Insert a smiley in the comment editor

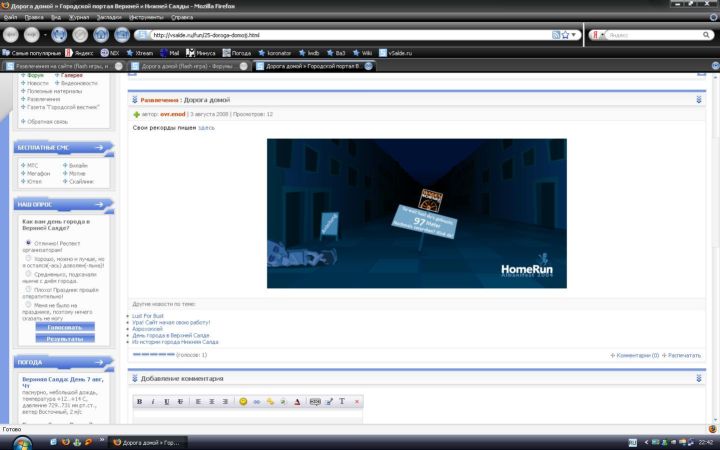click(242, 401)
